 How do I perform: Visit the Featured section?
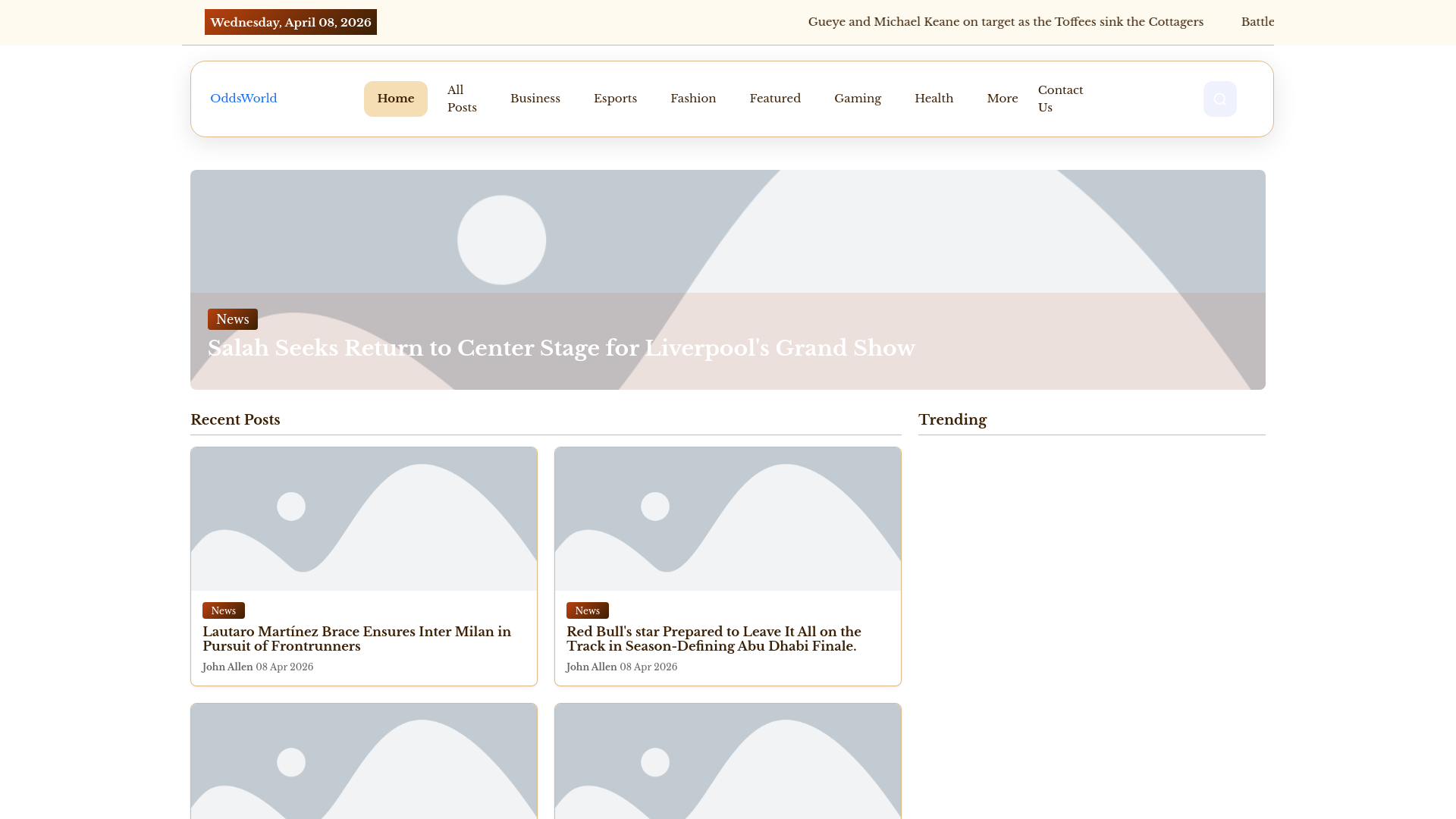774,99
